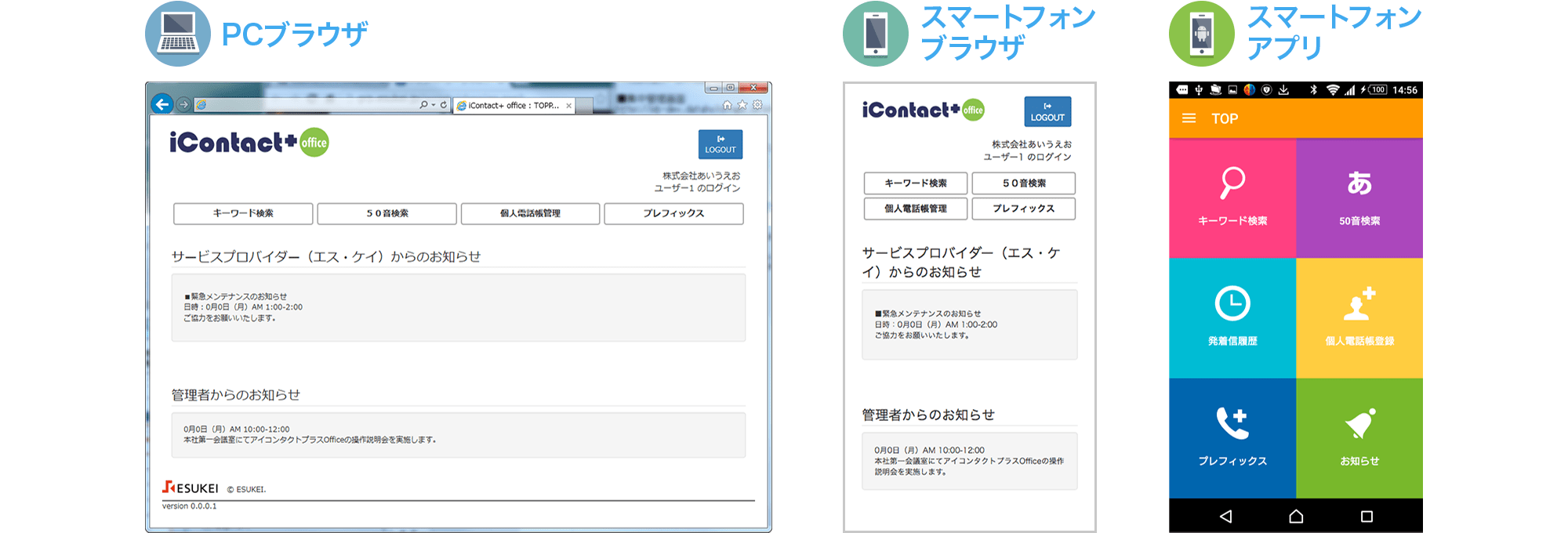Image resolution: width=1568 pixels, height=533 pixels.
Task: Switch to the iContact+ office browser tab
Action: [x=508, y=105]
